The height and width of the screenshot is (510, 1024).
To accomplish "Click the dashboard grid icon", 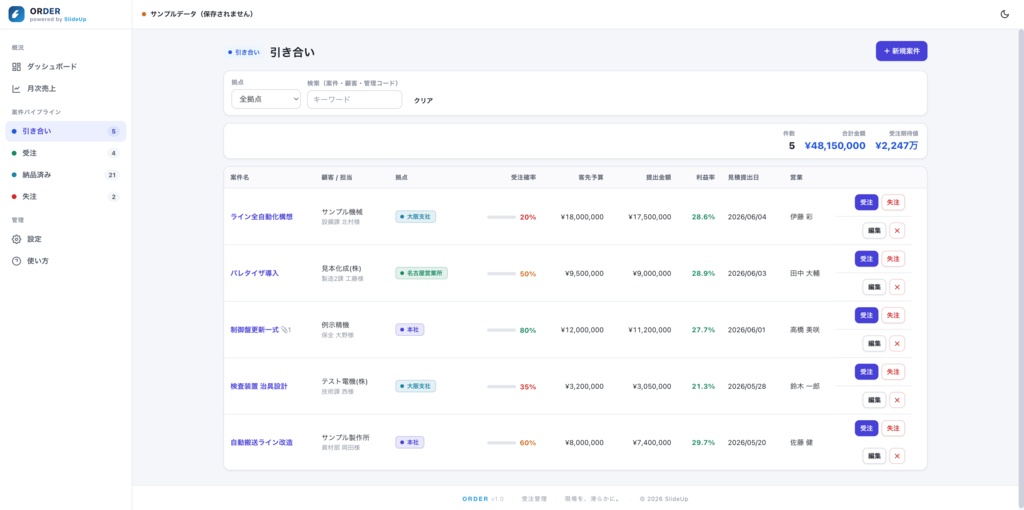I will 16,67.
